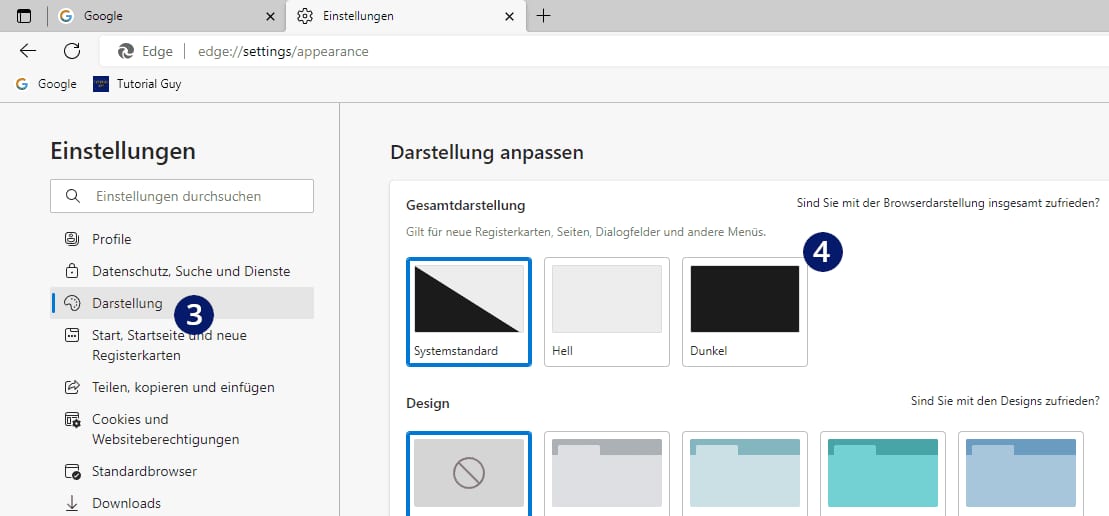
Task: Close the Einstellungen tab
Action: point(509,16)
